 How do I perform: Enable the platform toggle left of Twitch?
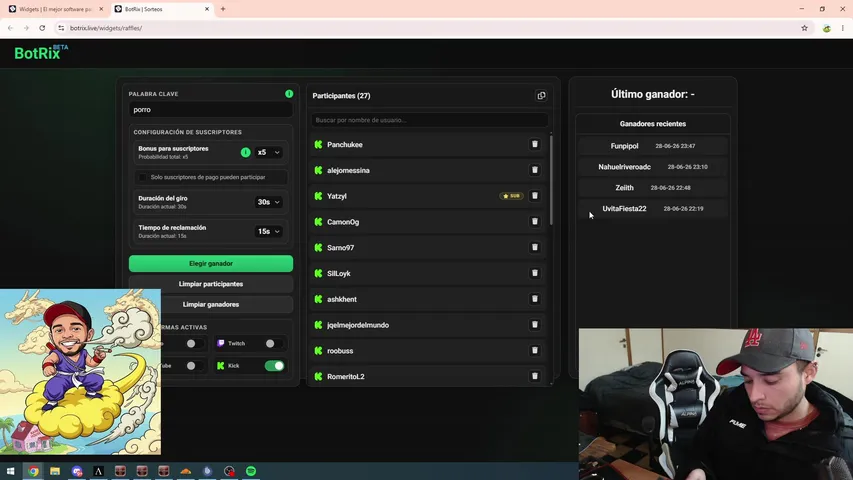click(x=194, y=343)
